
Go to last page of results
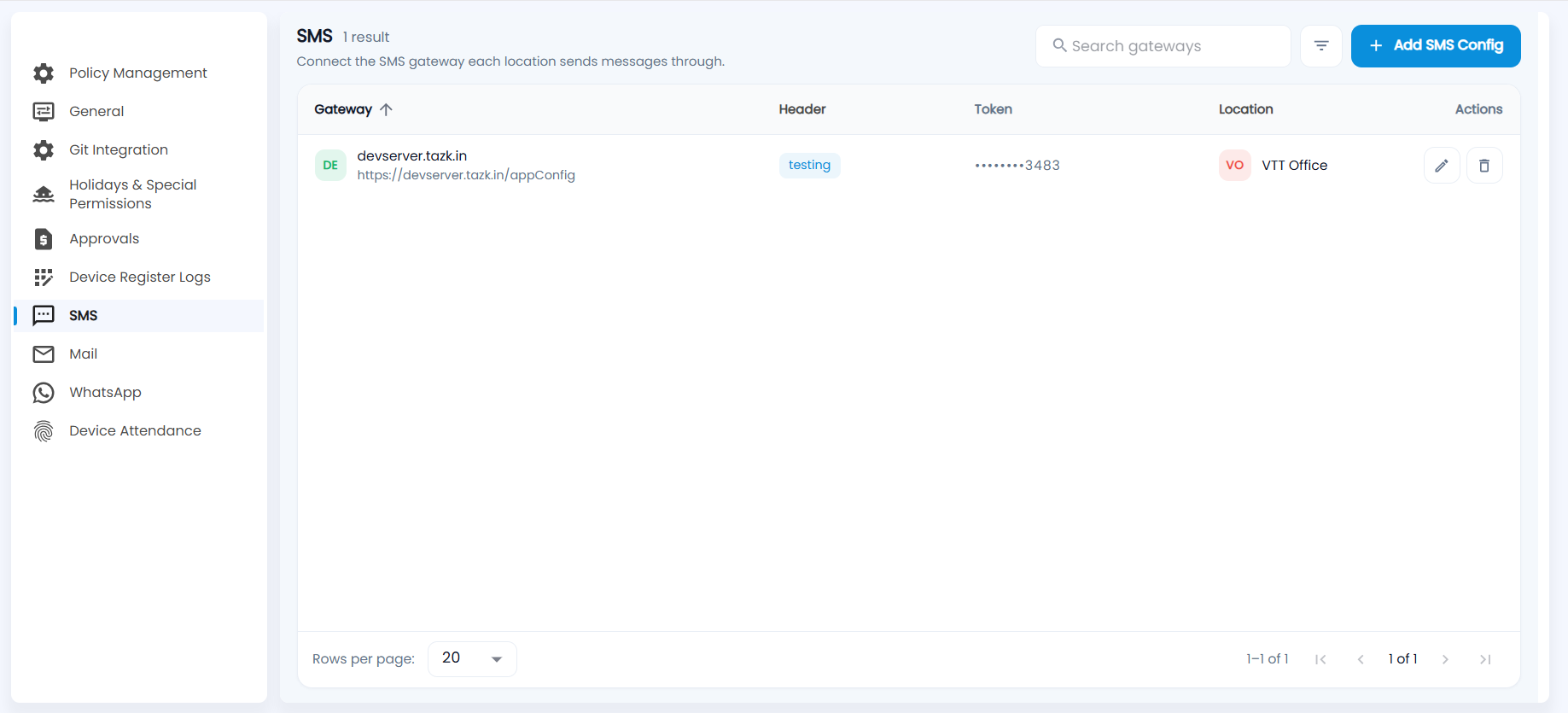click(1485, 659)
